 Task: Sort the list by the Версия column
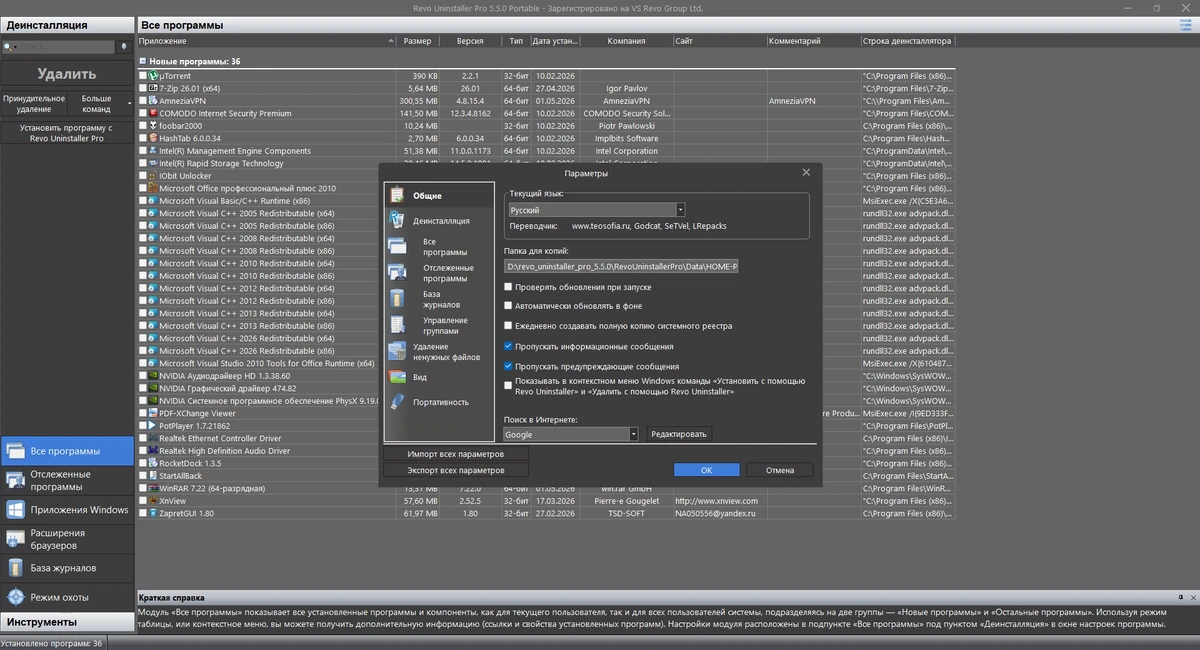pos(470,41)
